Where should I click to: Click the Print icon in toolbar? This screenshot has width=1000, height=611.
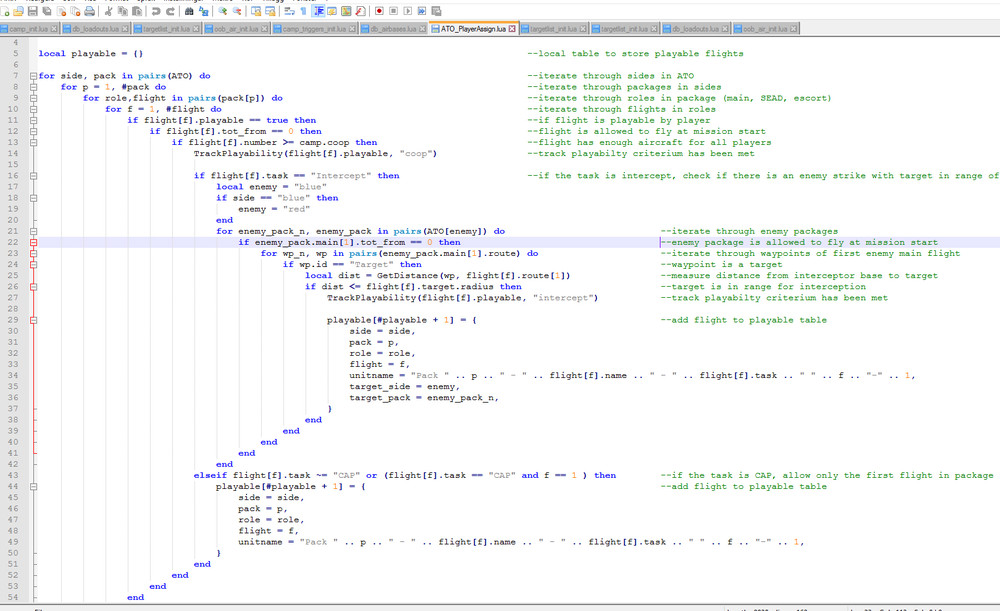(90, 11)
